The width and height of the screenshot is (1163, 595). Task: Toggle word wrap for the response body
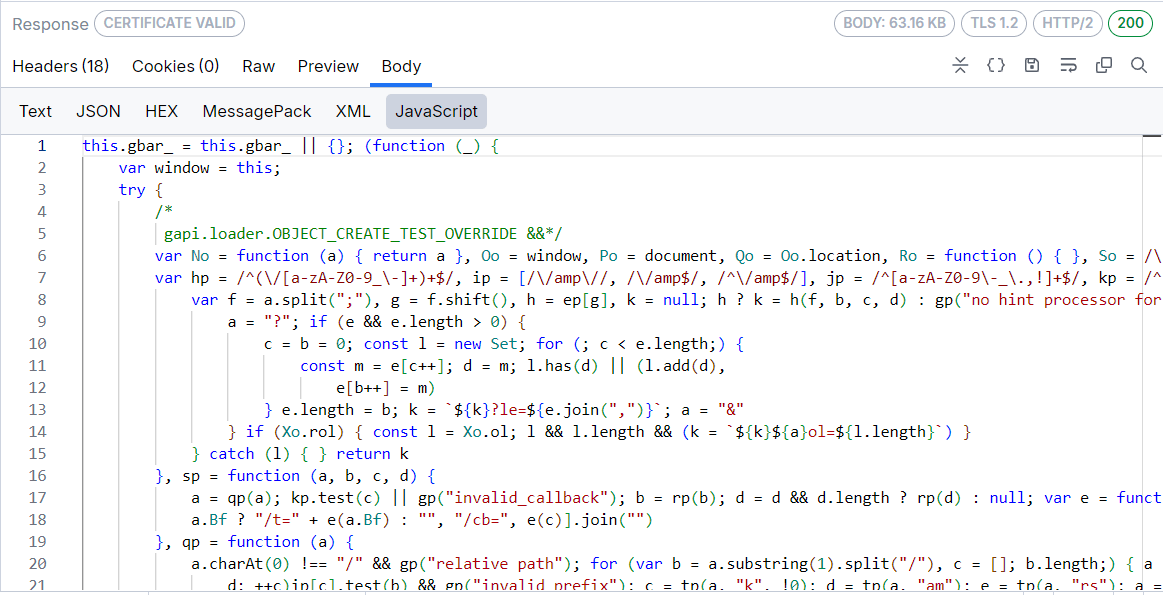(x=1068, y=65)
